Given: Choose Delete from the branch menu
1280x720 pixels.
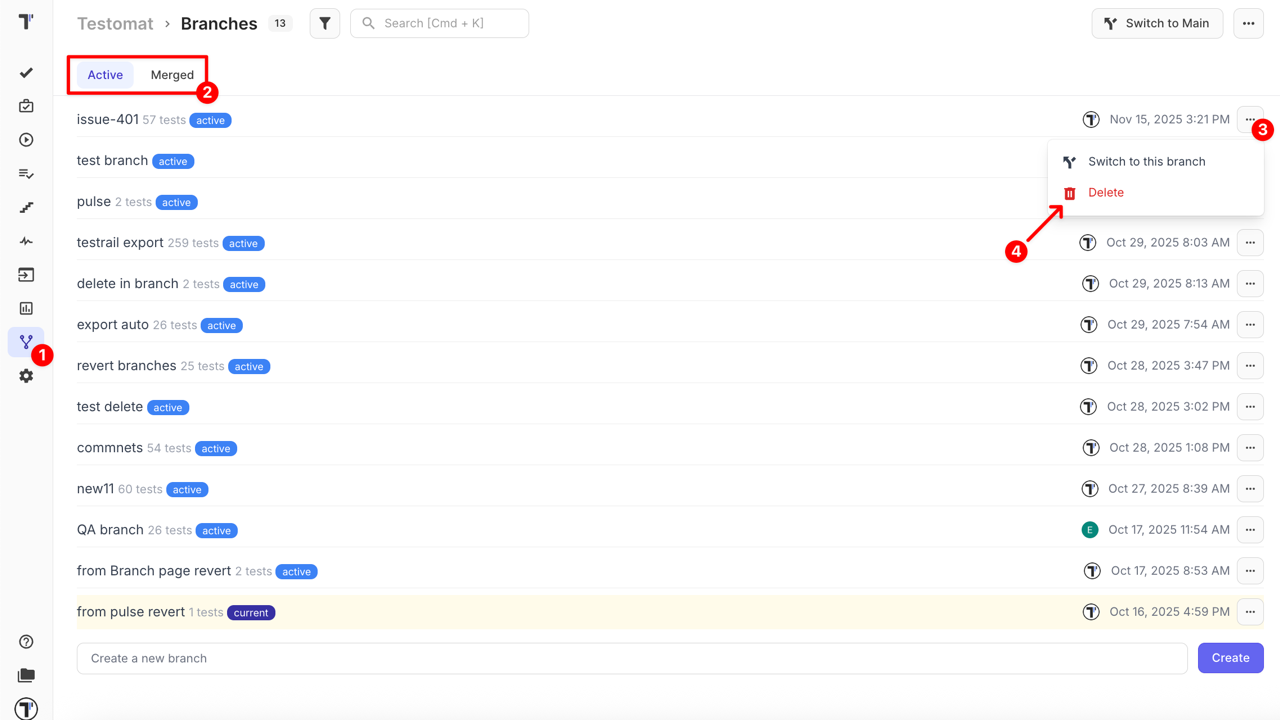Looking at the screenshot, I should (1105, 193).
